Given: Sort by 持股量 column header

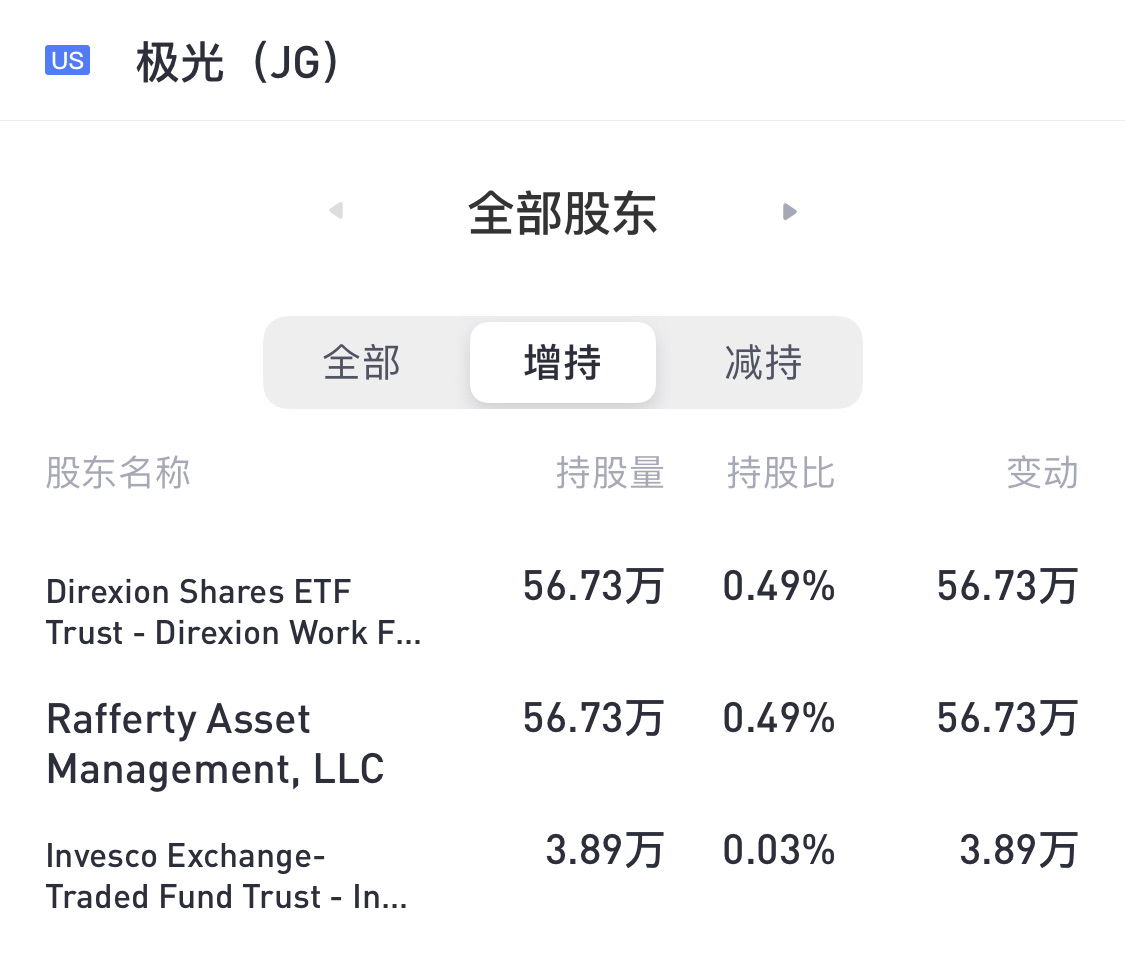Looking at the screenshot, I should click(x=610, y=473).
